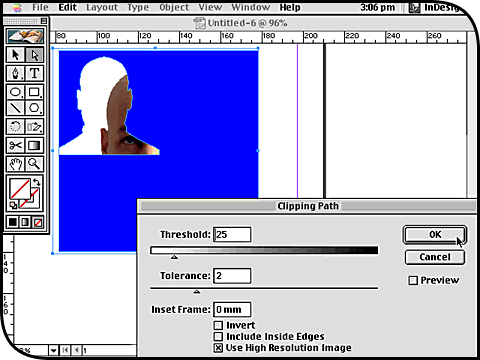480x360 pixels.
Task: Select the Rotate tool
Action: tap(16, 127)
